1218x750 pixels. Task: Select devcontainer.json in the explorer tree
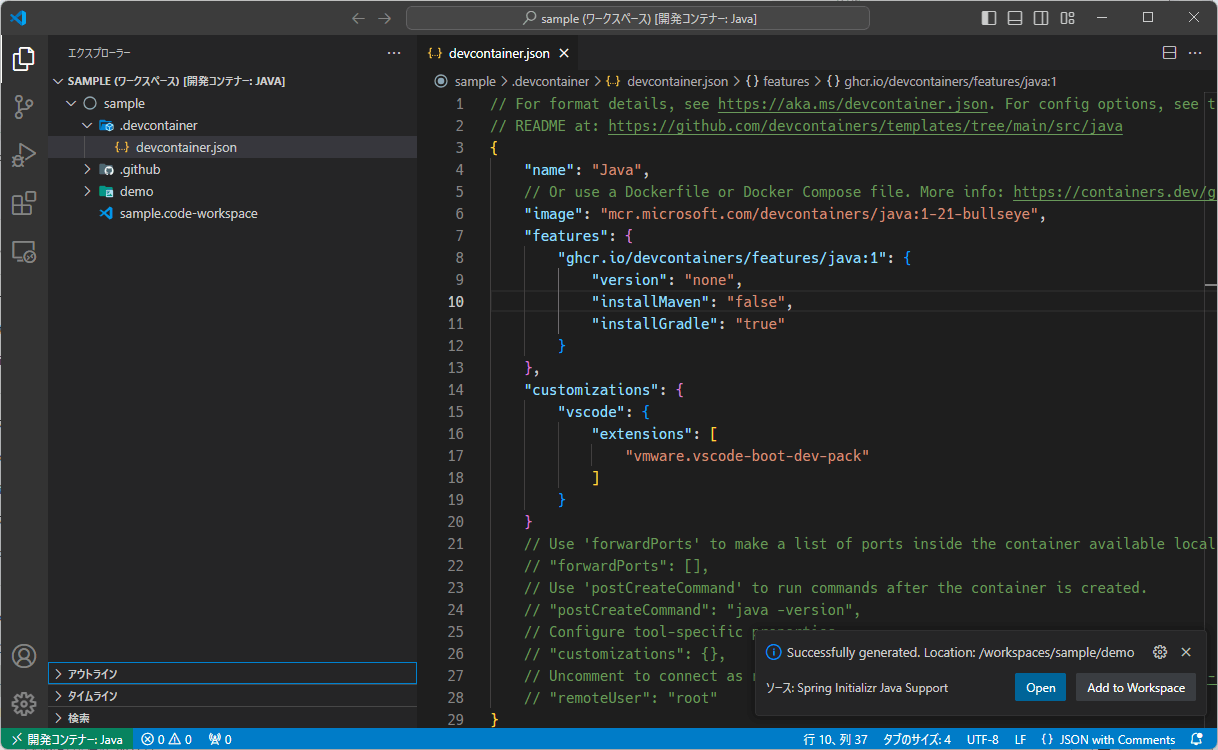232,147
